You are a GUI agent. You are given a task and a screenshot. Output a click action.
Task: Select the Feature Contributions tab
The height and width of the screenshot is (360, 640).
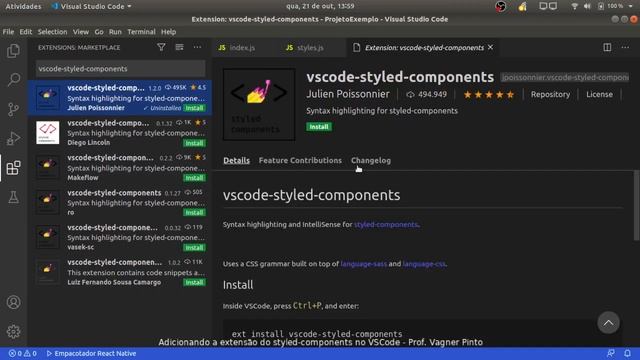point(300,160)
